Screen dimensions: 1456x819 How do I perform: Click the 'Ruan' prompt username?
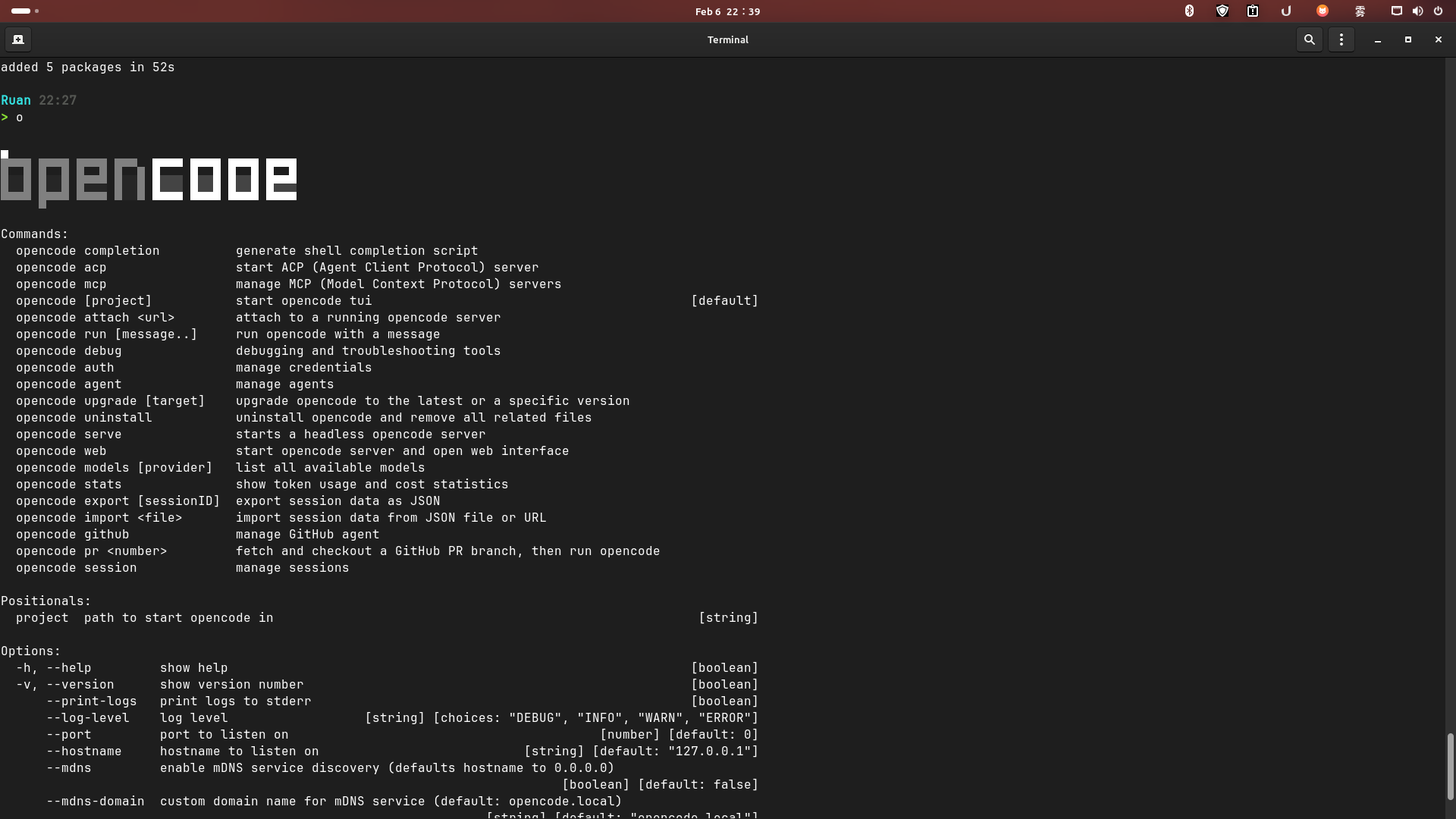click(16, 100)
